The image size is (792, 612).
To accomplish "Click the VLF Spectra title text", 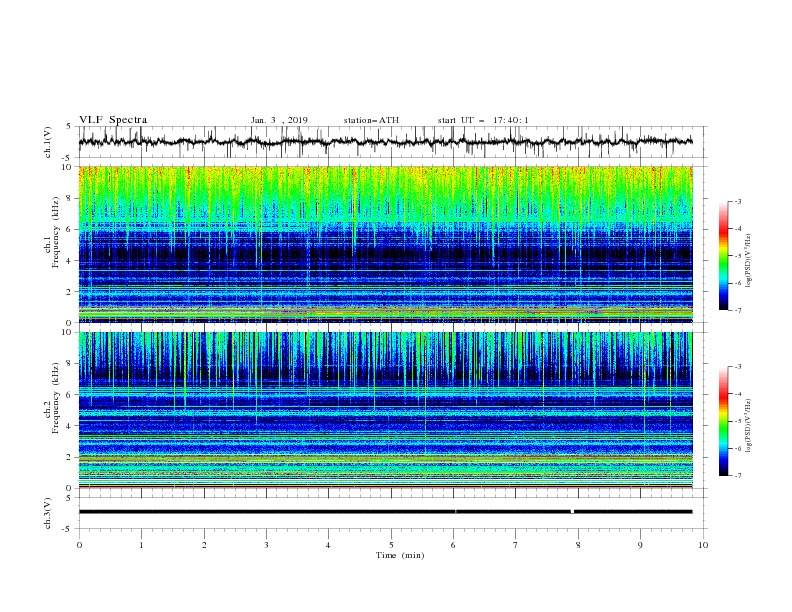I will tap(113, 120).
